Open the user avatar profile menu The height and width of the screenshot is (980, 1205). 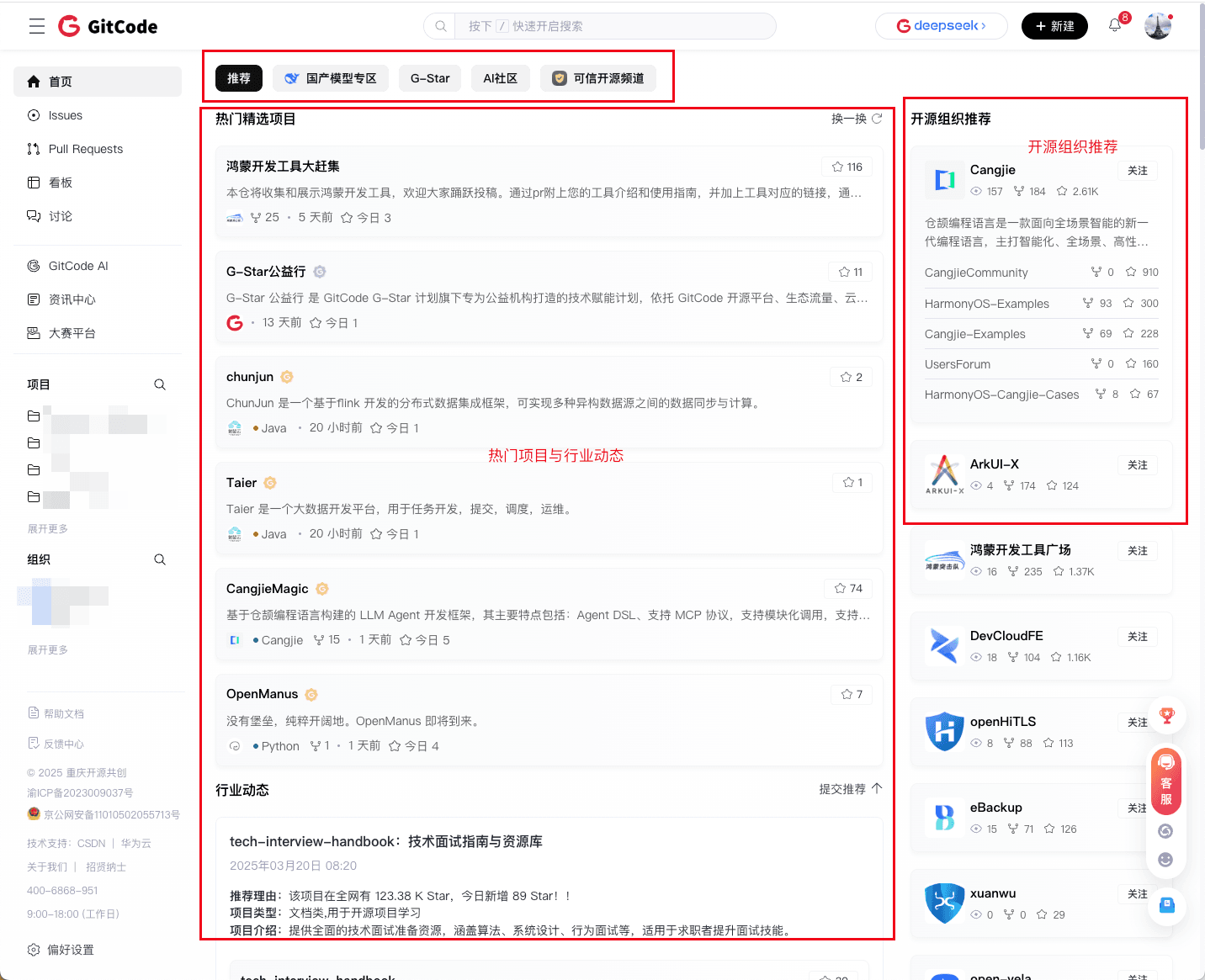(1158, 26)
